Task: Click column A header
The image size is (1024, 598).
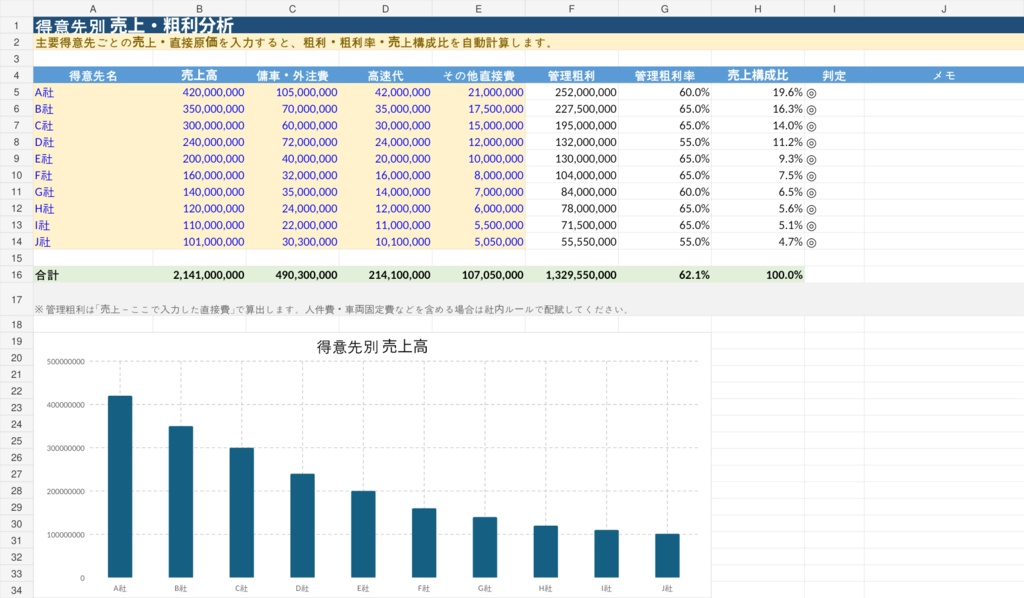Action: click(93, 8)
